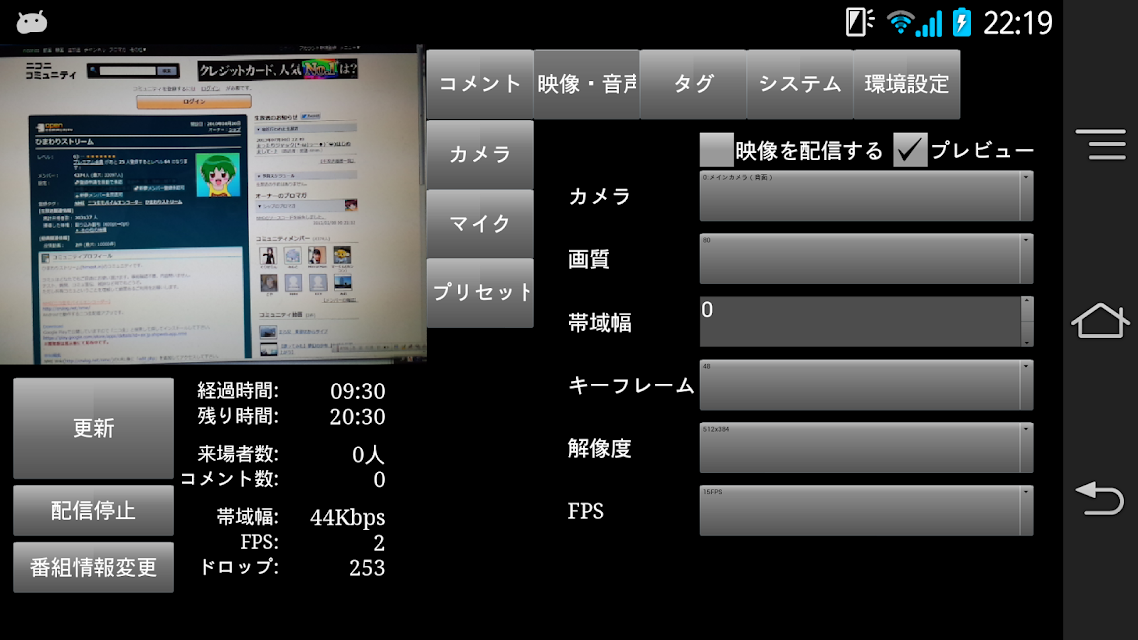The height and width of the screenshot is (640, 1138).
Task: Tap the mobile signal strength icon
Action: coord(930,23)
